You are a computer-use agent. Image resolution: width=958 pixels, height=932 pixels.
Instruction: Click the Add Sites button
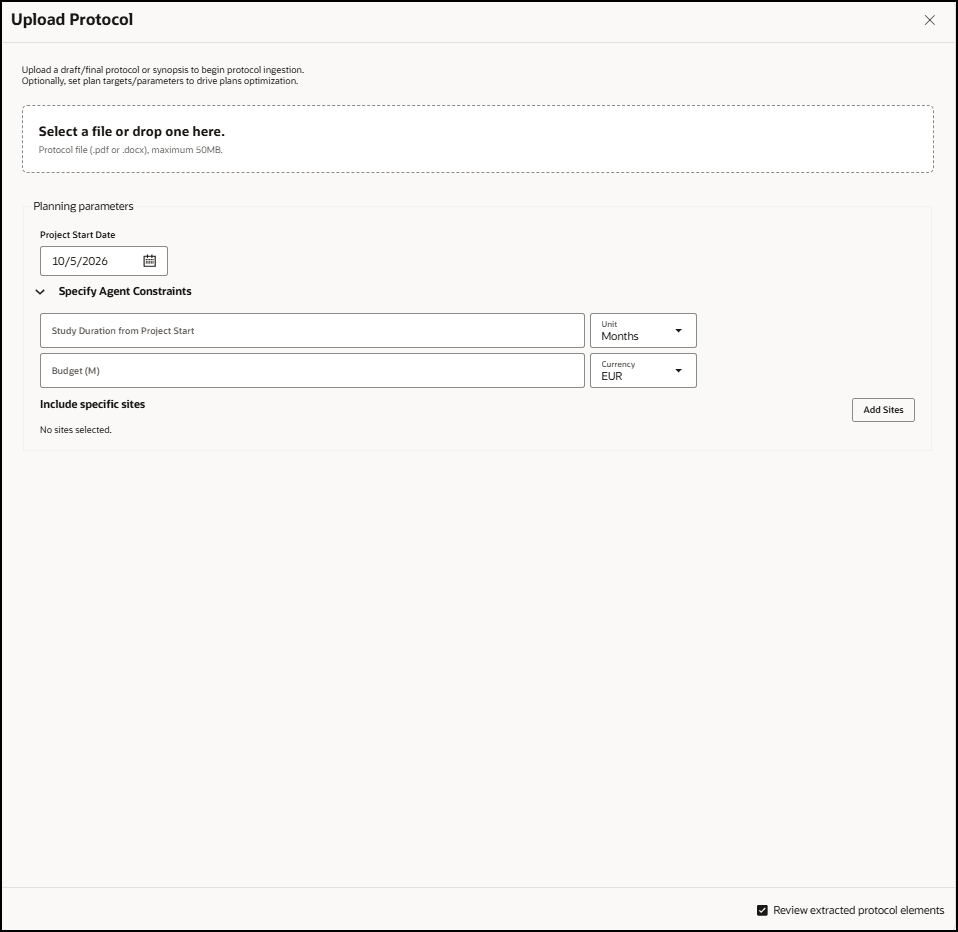(883, 409)
